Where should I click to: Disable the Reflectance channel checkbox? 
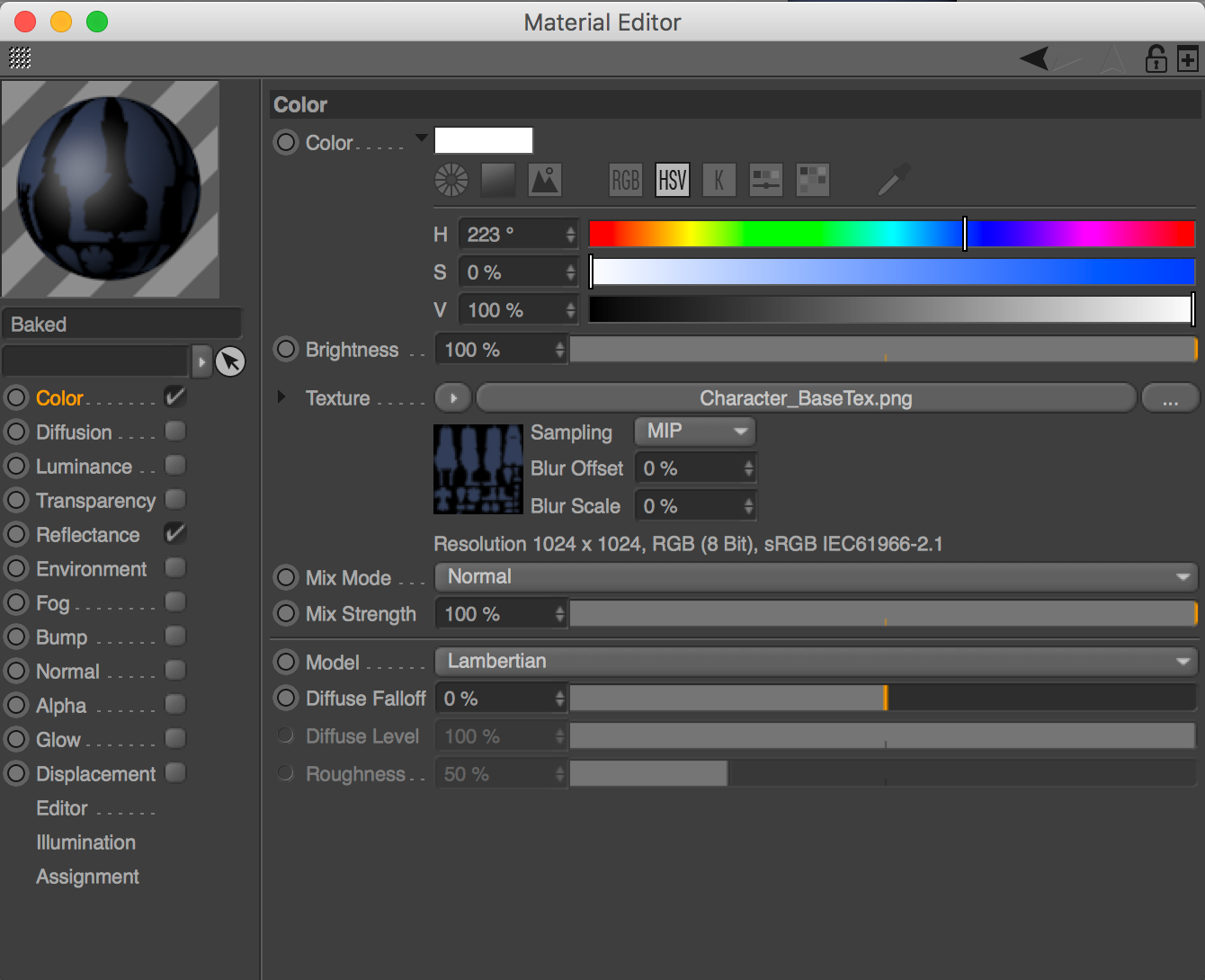(175, 534)
